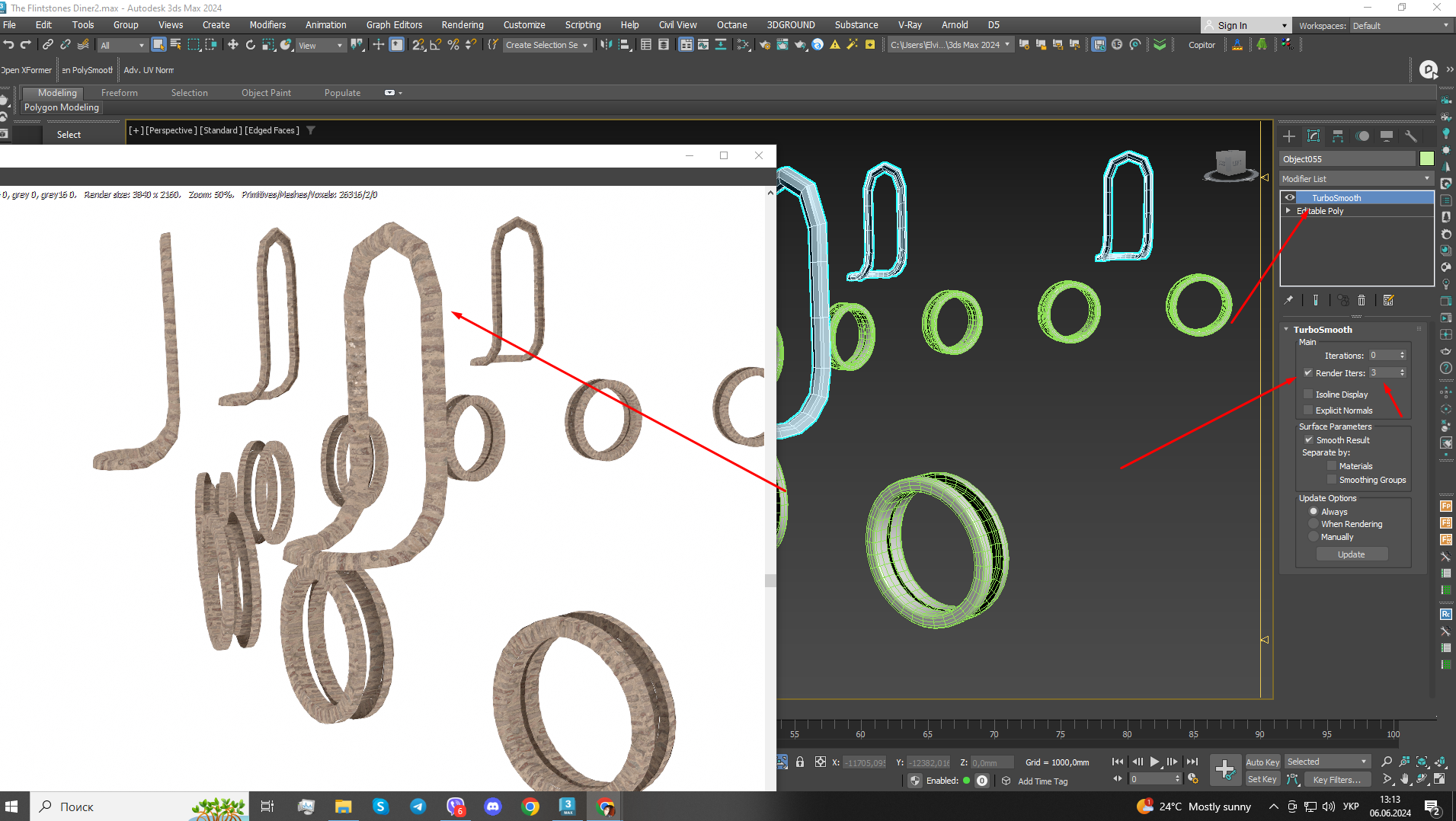1456x821 pixels.
Task: Open the Modifier List dropdown
Action: click(1356, 179)
